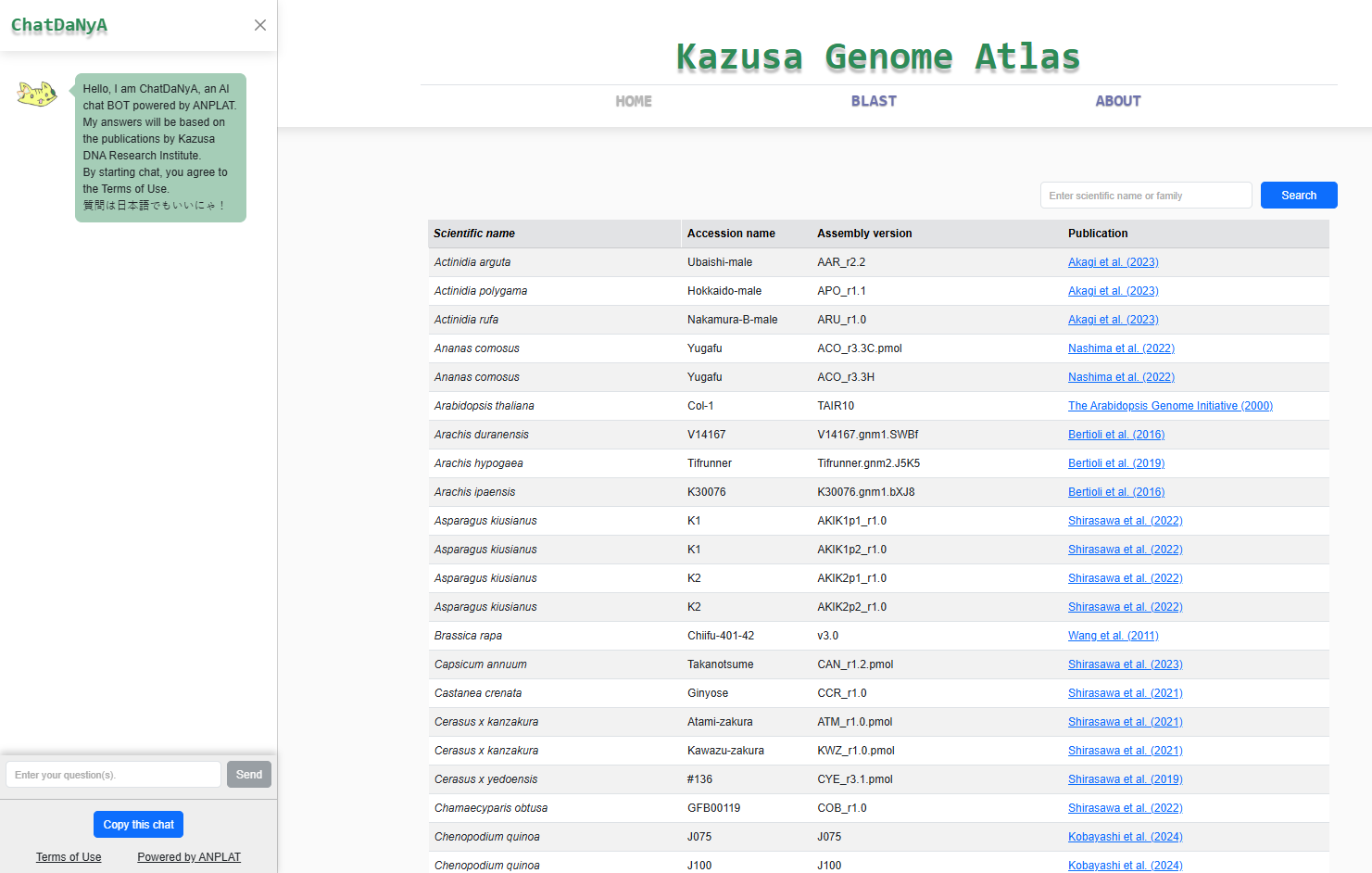Screen dimensions: 1372x873
Task: Open Wang et al. (2011) publication link
Action: click(1114, 636)
